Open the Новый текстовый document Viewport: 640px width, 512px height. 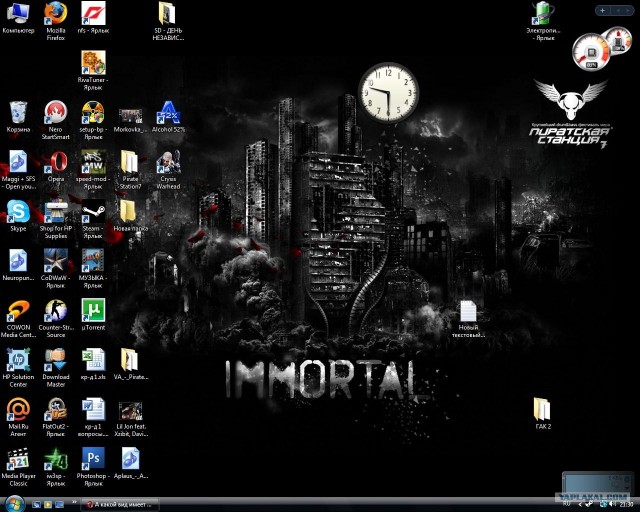pyautogui.click(x=468, y=319)
